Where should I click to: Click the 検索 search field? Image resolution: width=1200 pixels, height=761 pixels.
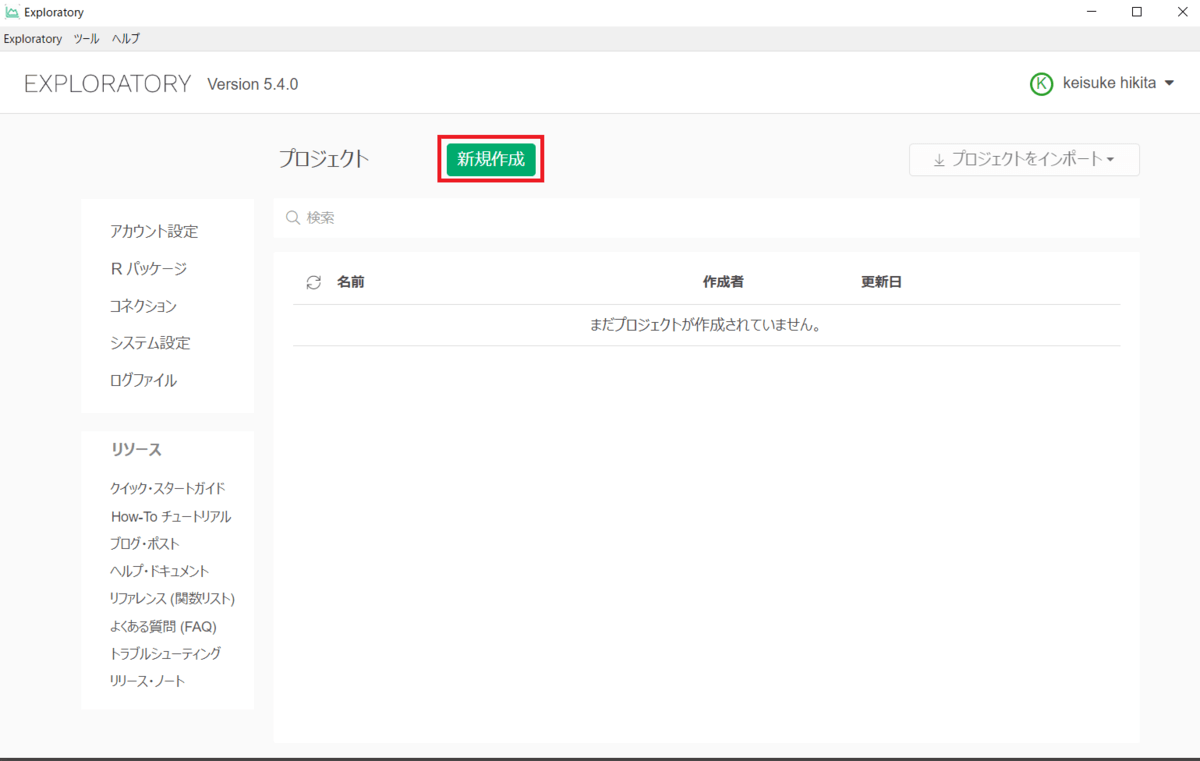click(706, 218)
